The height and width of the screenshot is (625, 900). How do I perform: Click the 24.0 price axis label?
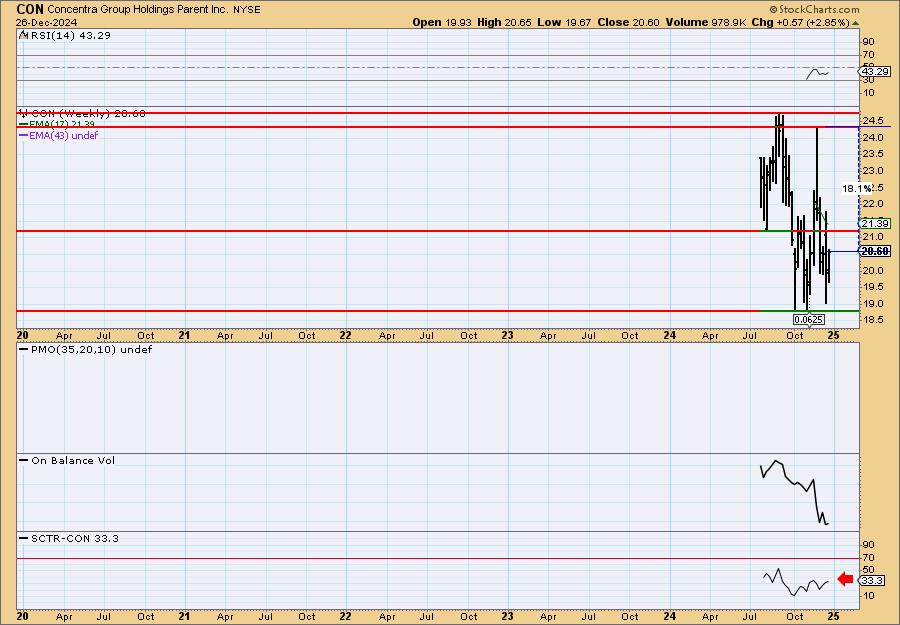872,138
